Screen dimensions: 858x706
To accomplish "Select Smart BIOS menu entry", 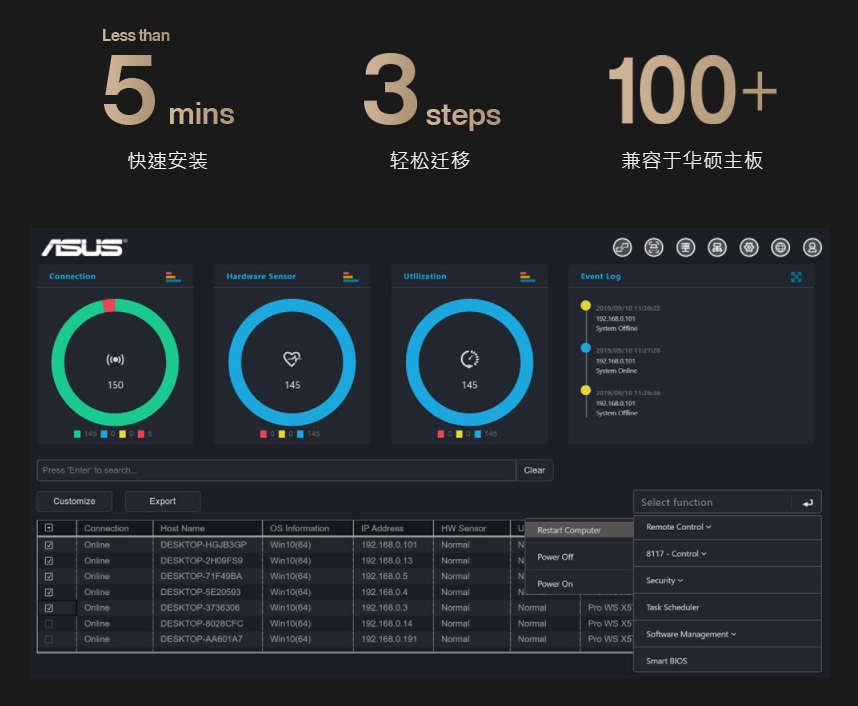I will [x=667, y=661].
